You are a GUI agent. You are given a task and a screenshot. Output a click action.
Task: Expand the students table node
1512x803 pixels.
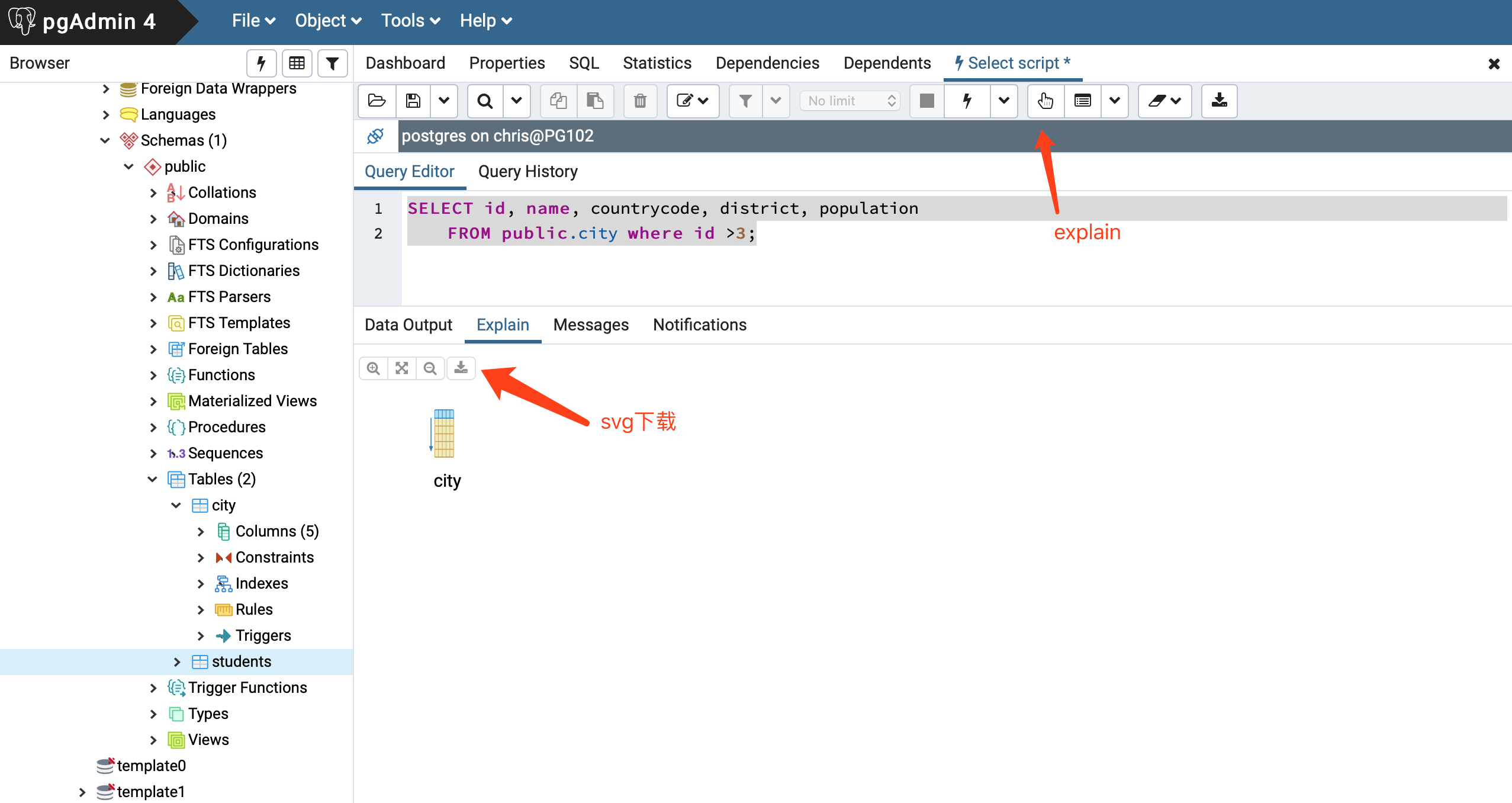point(177,661)
